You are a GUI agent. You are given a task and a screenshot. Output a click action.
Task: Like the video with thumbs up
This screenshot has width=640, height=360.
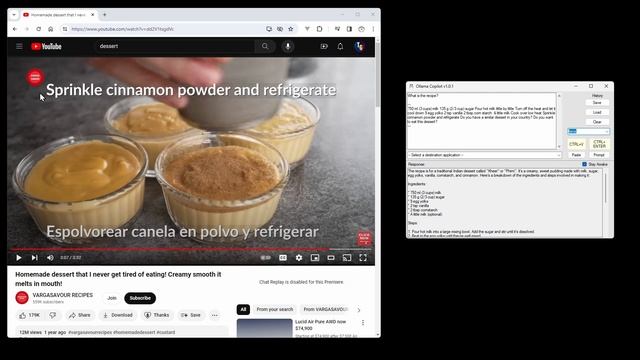click(x=30, y=315)
